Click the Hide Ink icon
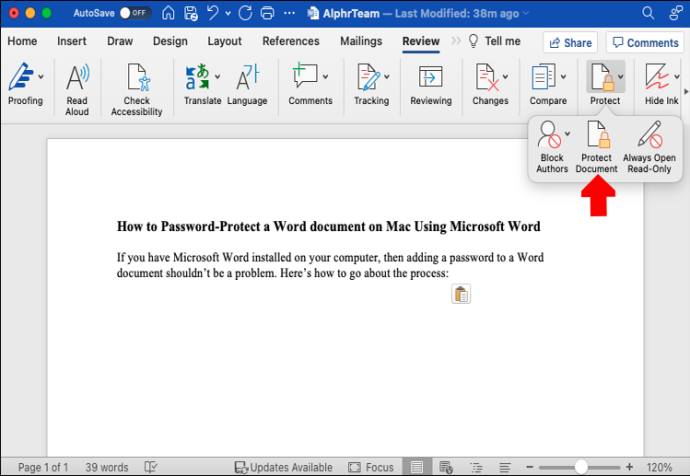This screenshot has height=476, width=690. coord(657,77)
